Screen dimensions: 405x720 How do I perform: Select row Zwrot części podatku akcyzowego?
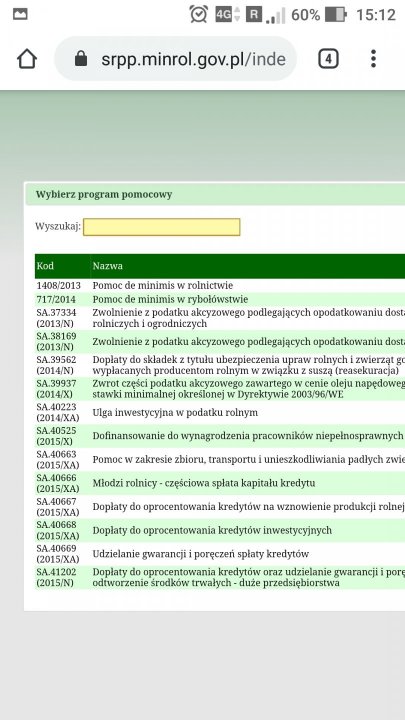(220, 388)
